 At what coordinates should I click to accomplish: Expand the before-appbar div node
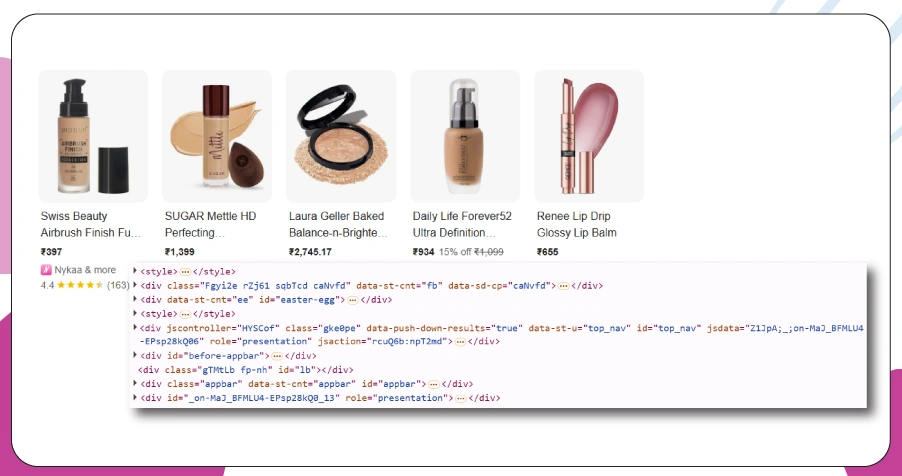click(x=135, y=356)
